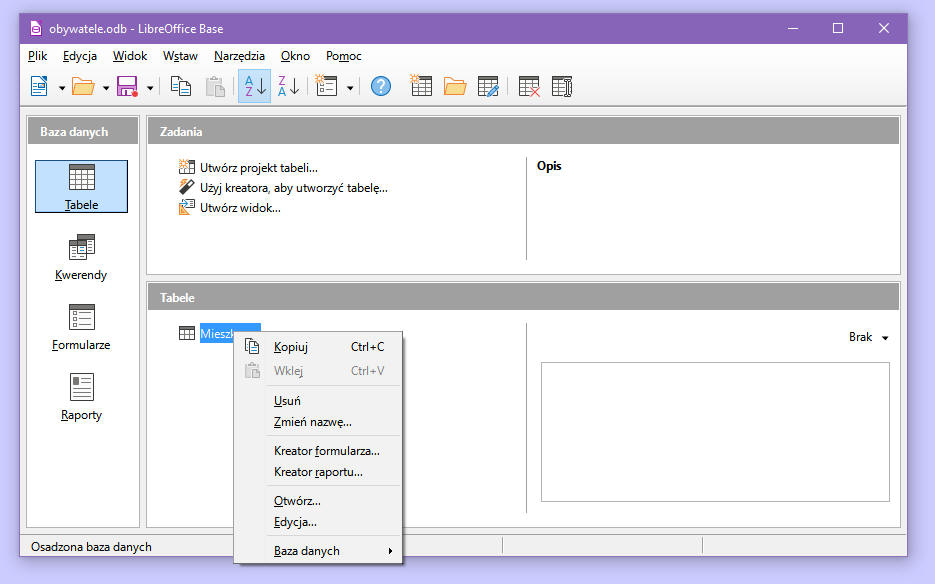Sort descending with the Z-A icon
The height and width of the screenshot is (584, 935).
[288, 87]
